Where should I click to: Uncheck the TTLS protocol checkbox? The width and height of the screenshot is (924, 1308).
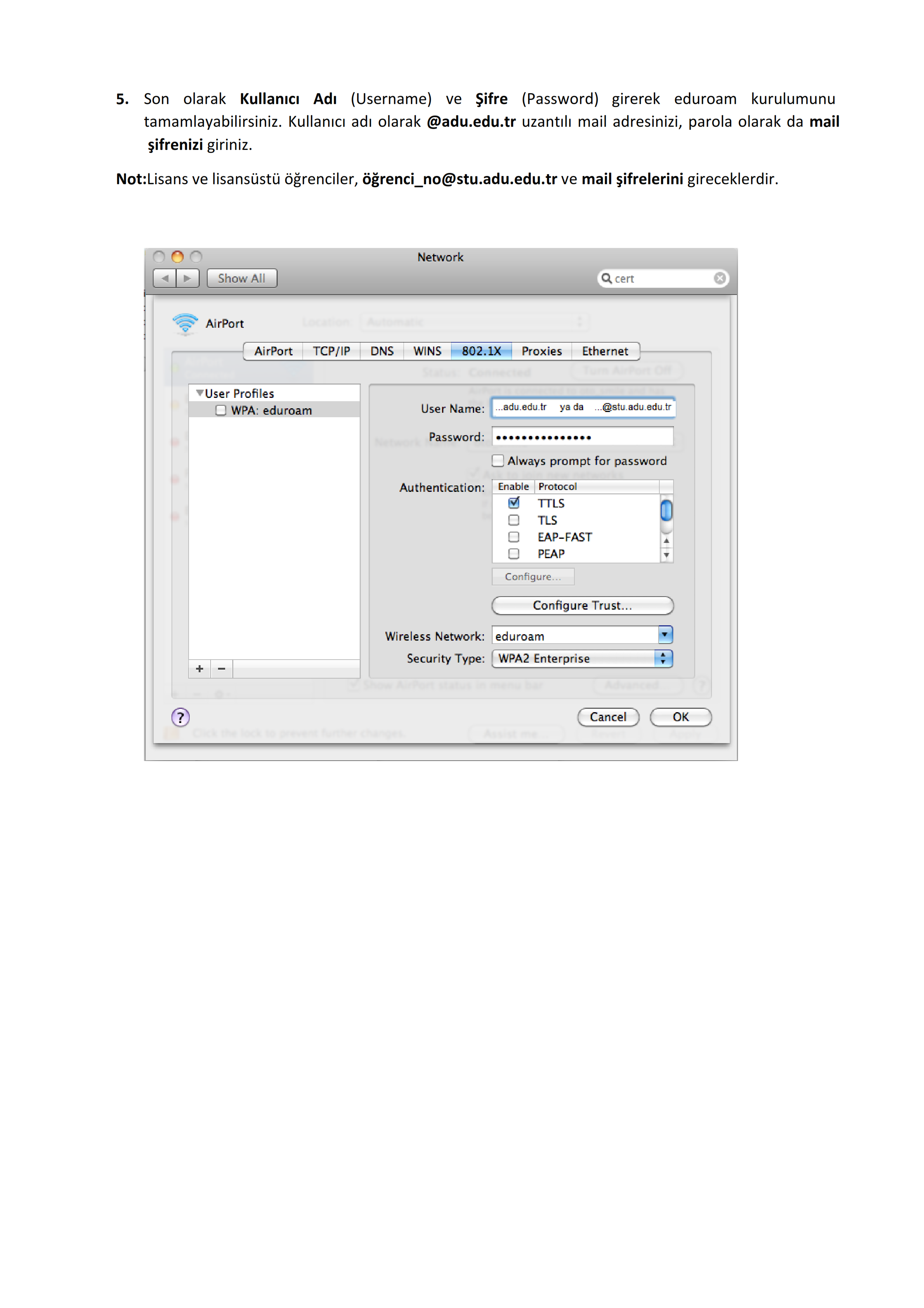click(x=514, y=503)
